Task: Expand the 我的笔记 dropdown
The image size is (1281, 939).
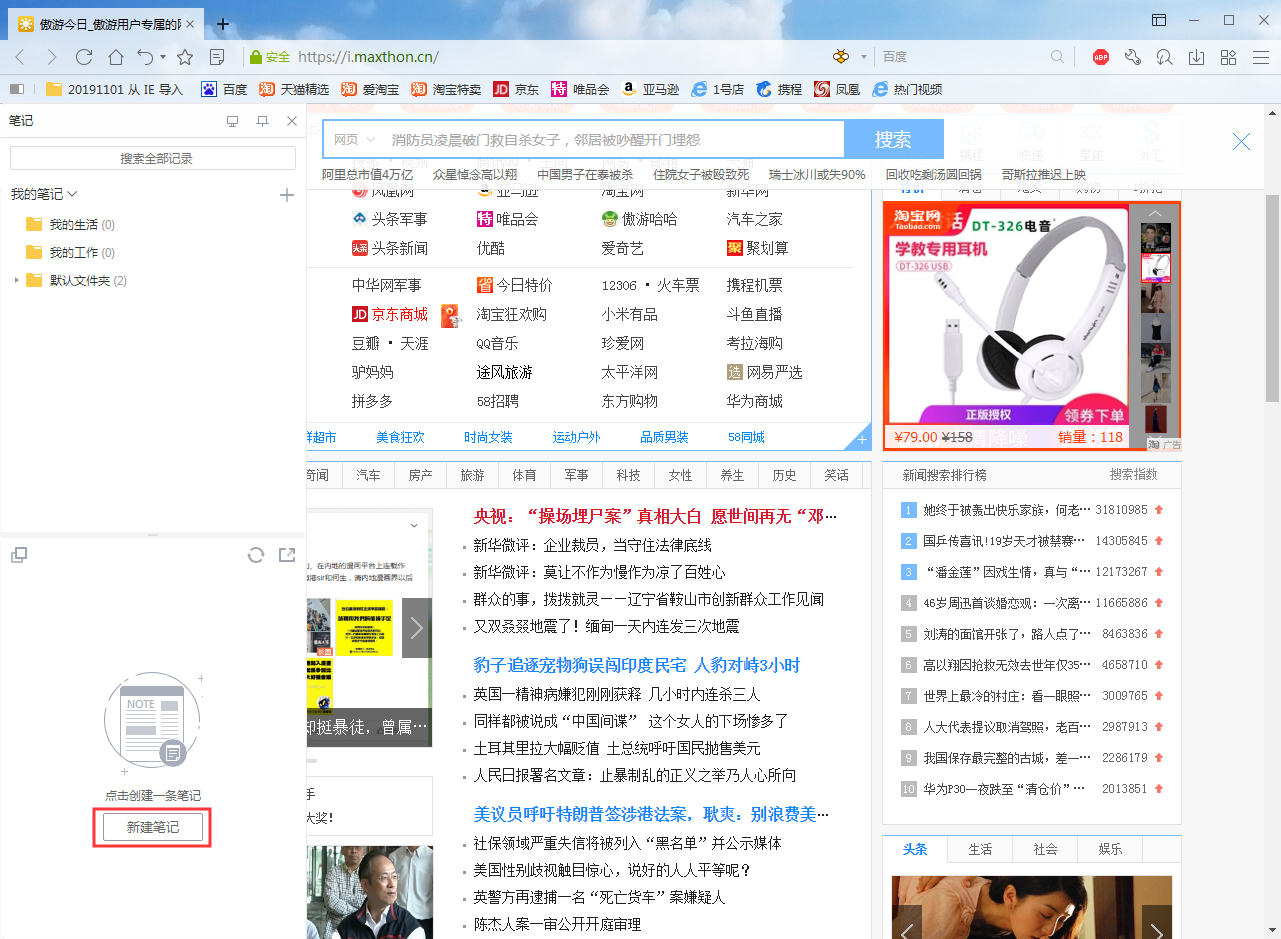Action: 72,194
